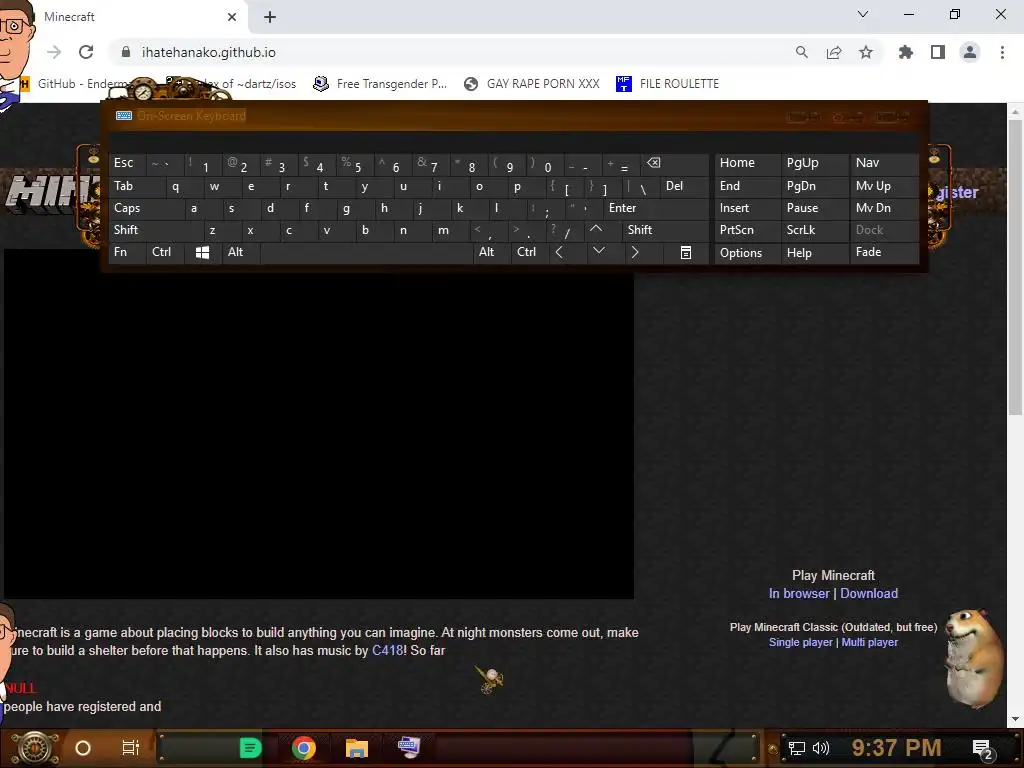Click the right arrow key on keyboard
The height and width of the screenshot is (768, 1024).
(x=635, y=252)
